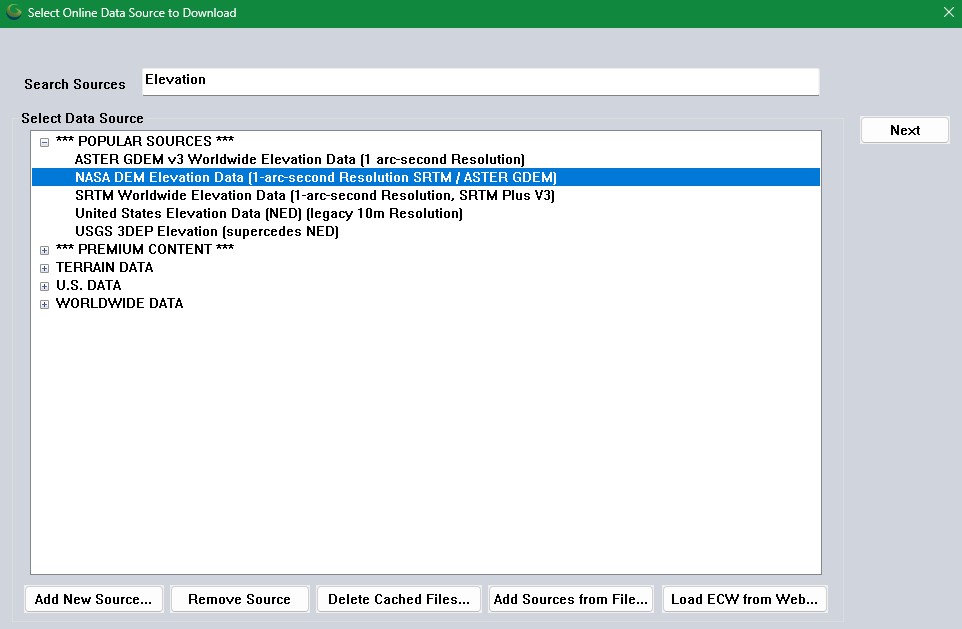
Task: Focus the Search Sources input field
Action: [x=480, y=82]
